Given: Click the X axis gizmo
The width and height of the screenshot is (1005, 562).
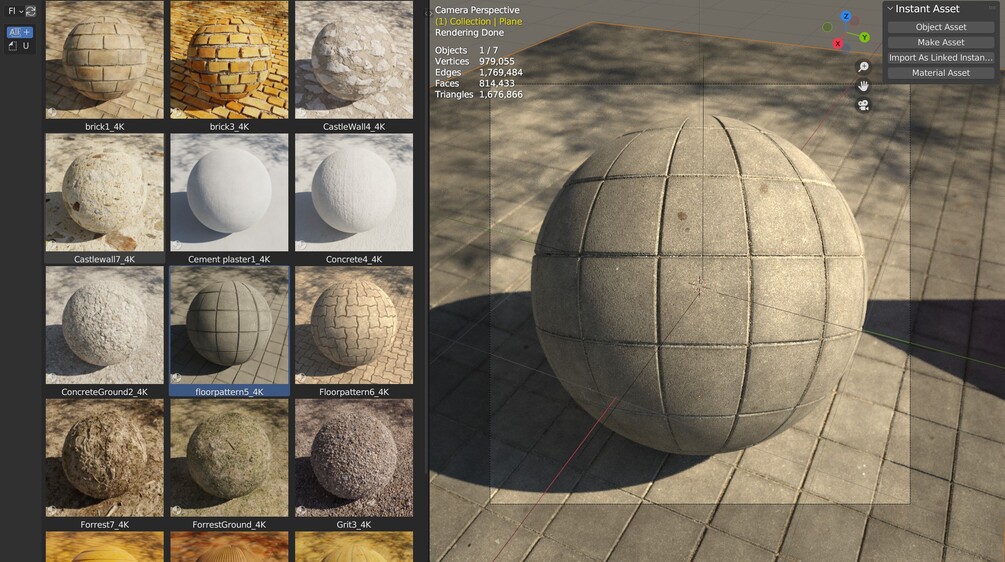Looking at the screenshot, I should coord(837,44).
